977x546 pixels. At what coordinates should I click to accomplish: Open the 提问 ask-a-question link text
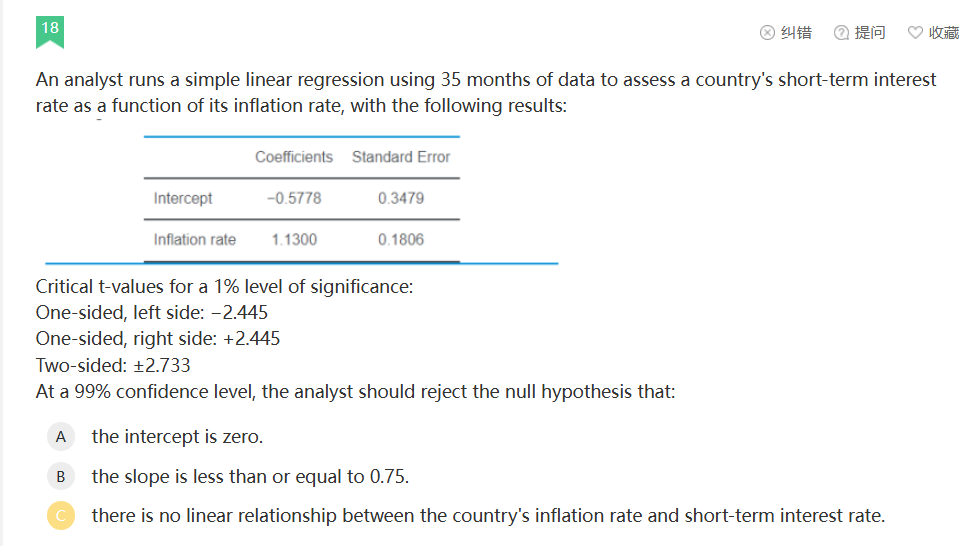[870, 33]
